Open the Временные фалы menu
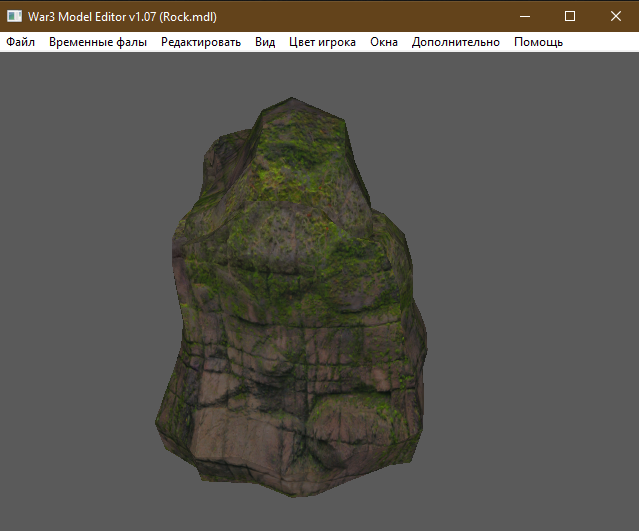Screen dimensions: 639x531 (x=98, y=42)
